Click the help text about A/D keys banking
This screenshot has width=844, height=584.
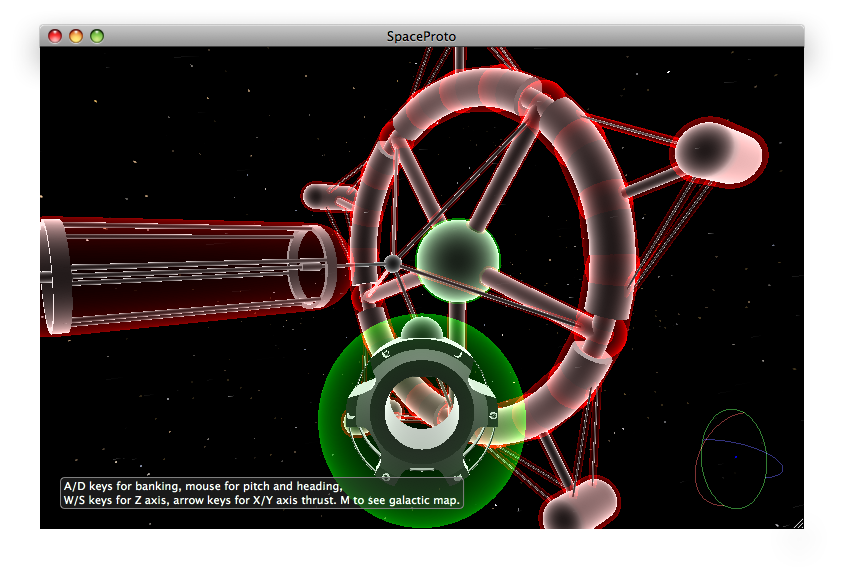click(x=203, y=486)
